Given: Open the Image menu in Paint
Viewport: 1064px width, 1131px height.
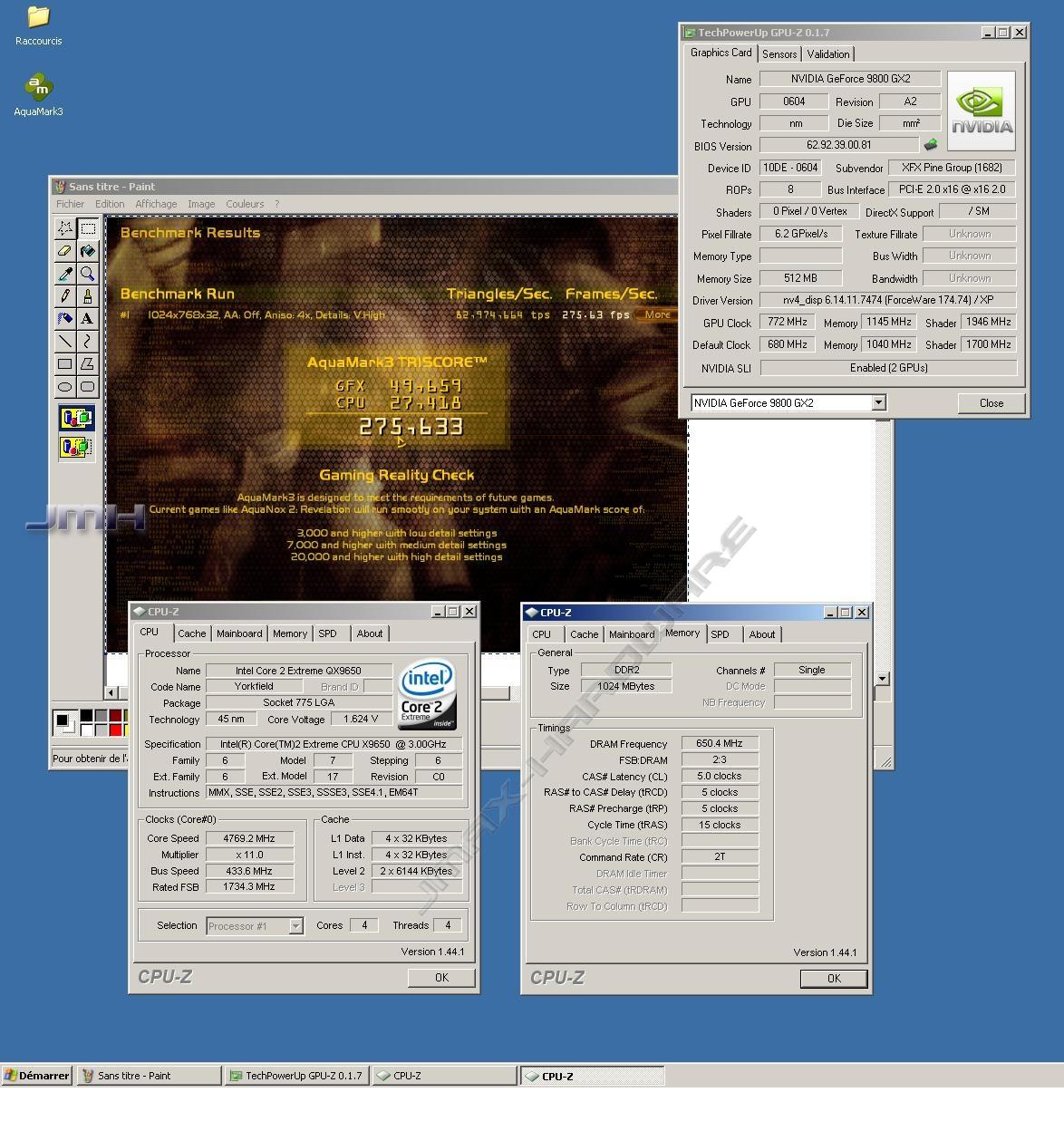Looking at the screenshot, I should point(201,204).
